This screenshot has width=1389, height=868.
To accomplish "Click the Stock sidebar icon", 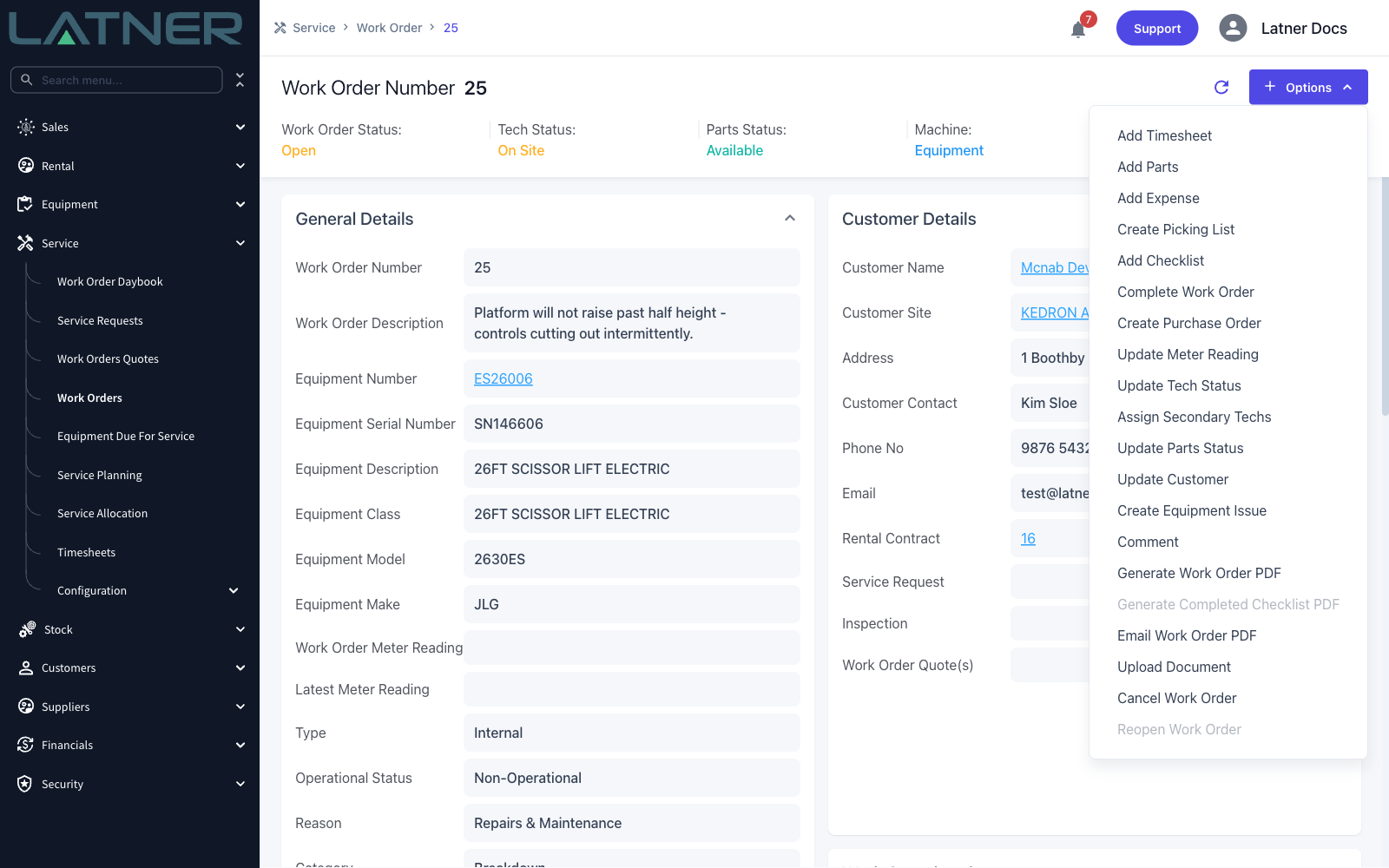I will click(27, 629).
